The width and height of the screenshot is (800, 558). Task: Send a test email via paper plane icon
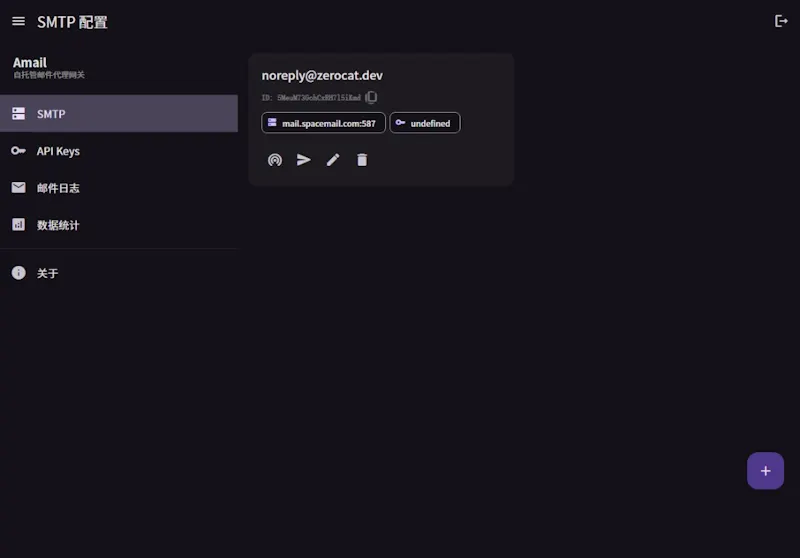(x=304, y=160)
